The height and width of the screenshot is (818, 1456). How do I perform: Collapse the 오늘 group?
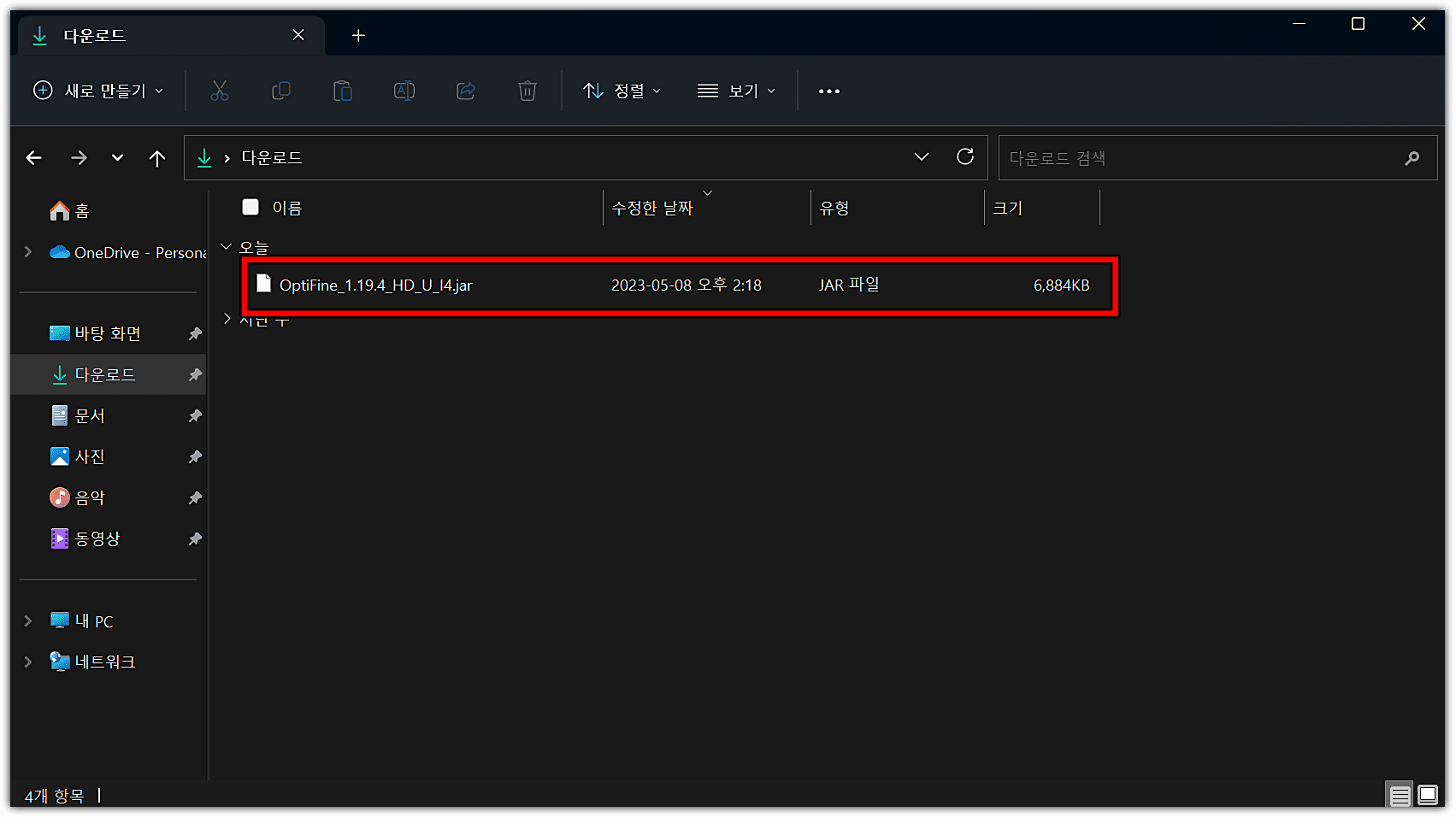[x=227, y=247]
